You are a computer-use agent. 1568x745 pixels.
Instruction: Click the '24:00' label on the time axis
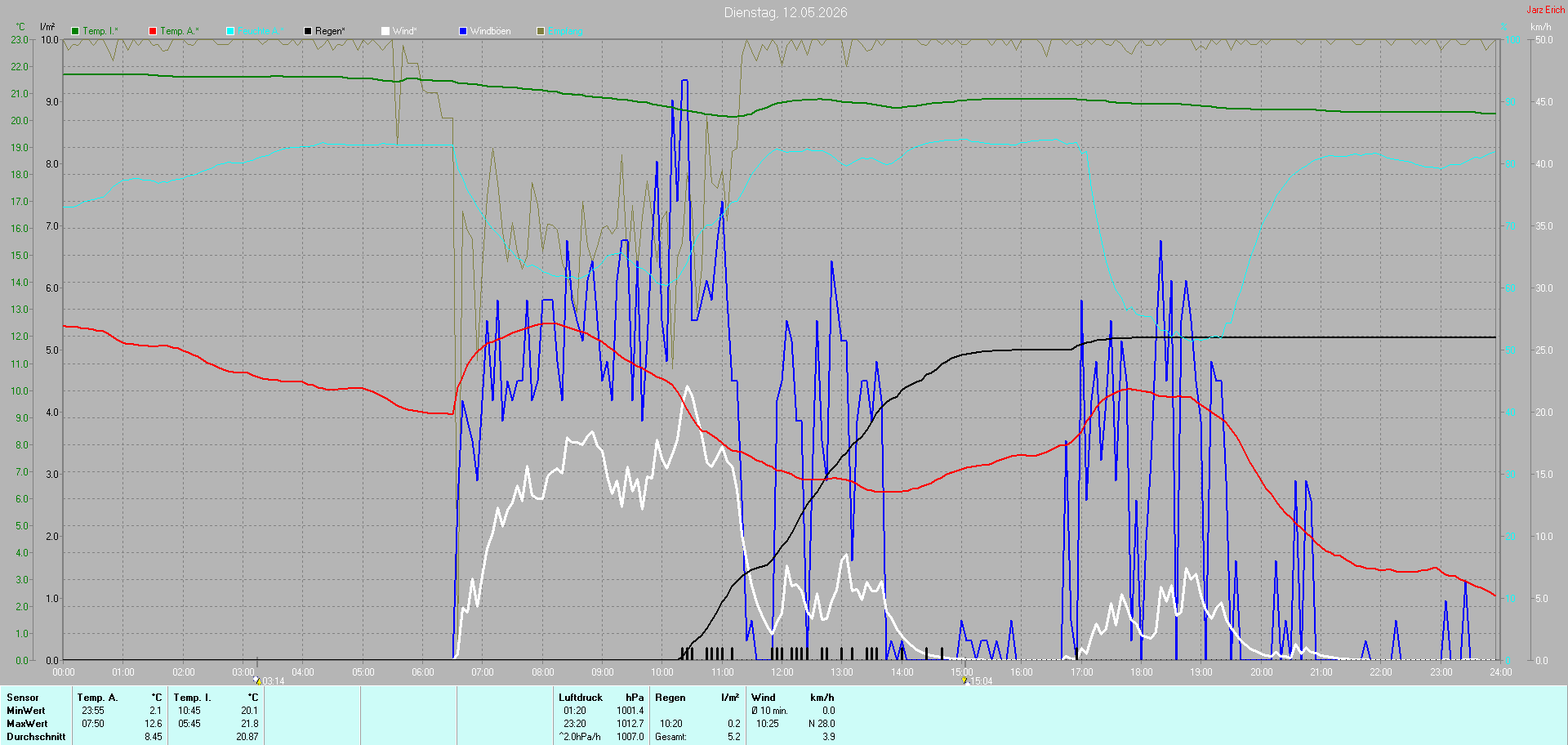click(1501, 672)
